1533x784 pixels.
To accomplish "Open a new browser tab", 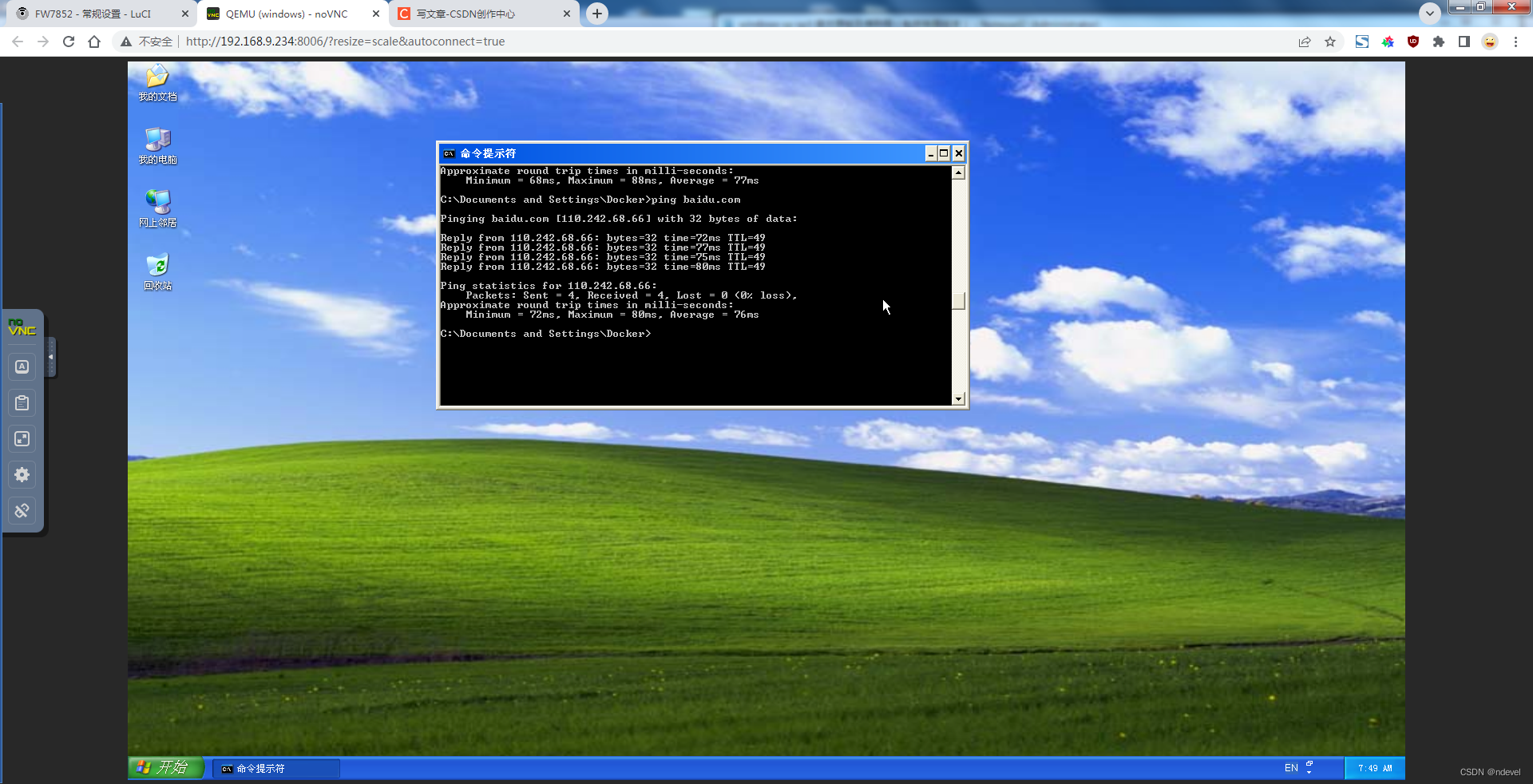I will (x=597, y=14).
